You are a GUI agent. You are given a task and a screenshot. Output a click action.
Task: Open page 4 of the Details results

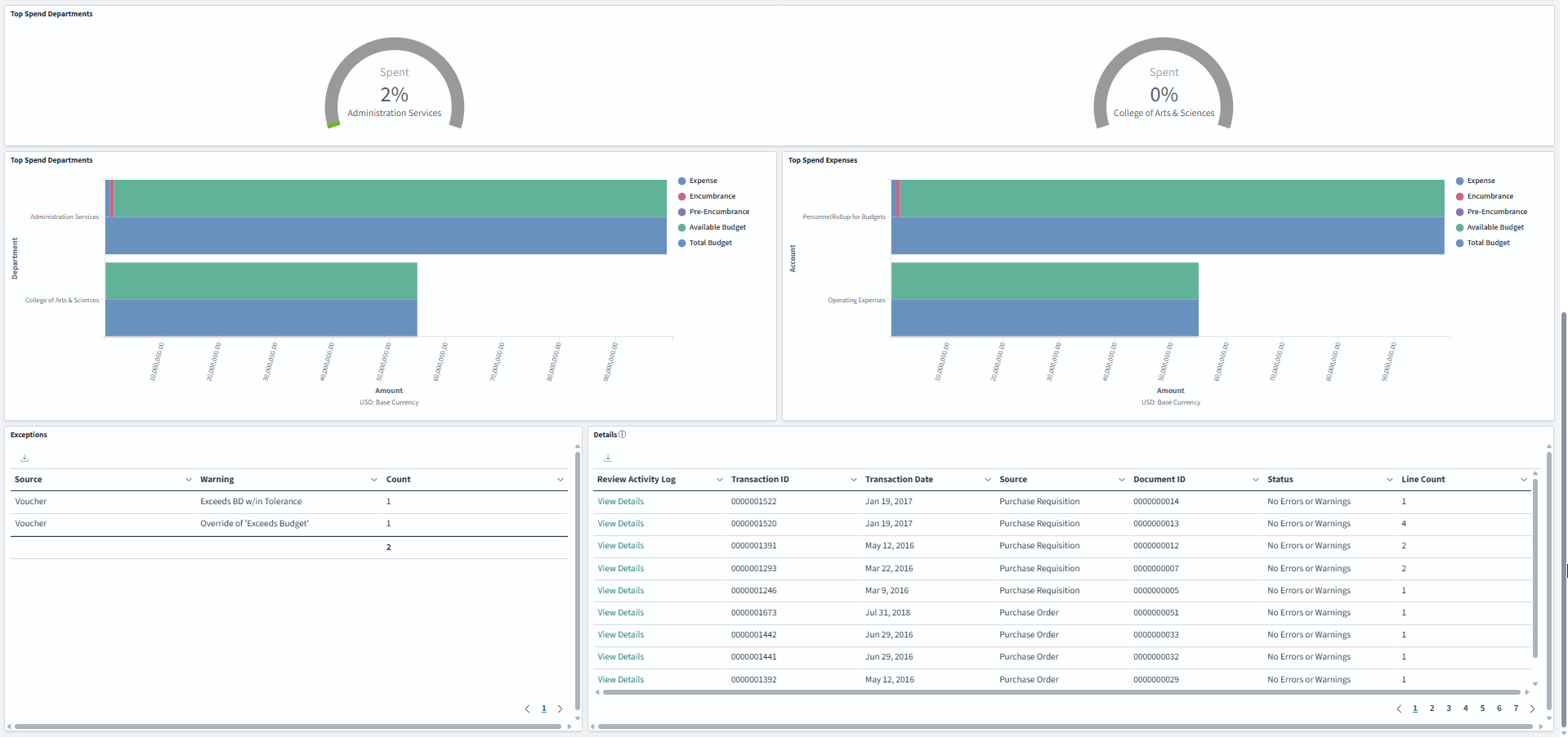pos(1465,709)
